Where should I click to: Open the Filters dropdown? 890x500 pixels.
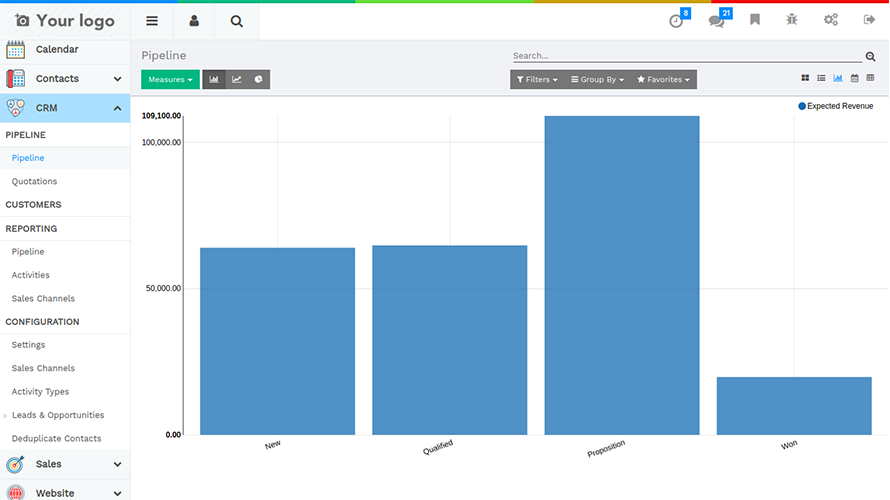[537, 79]
